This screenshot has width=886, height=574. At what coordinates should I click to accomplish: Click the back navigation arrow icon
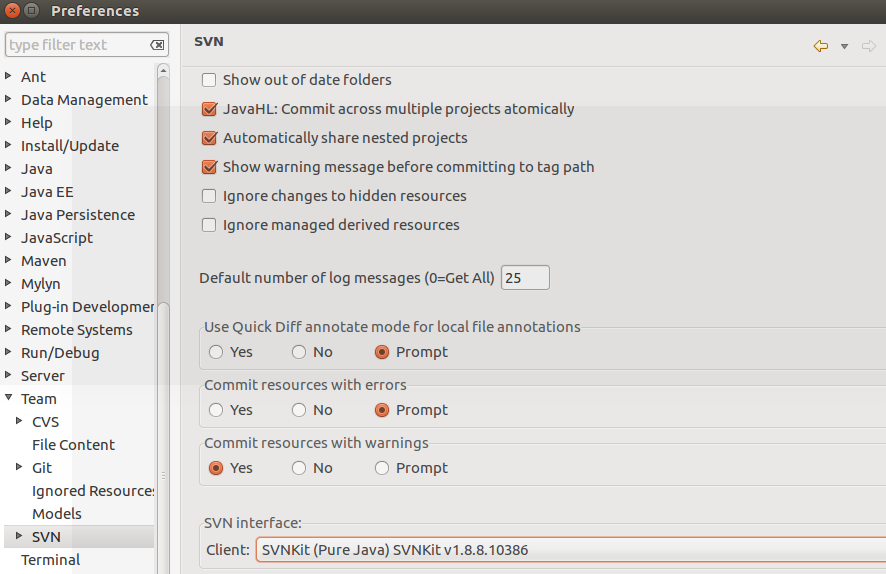(820, 46)
